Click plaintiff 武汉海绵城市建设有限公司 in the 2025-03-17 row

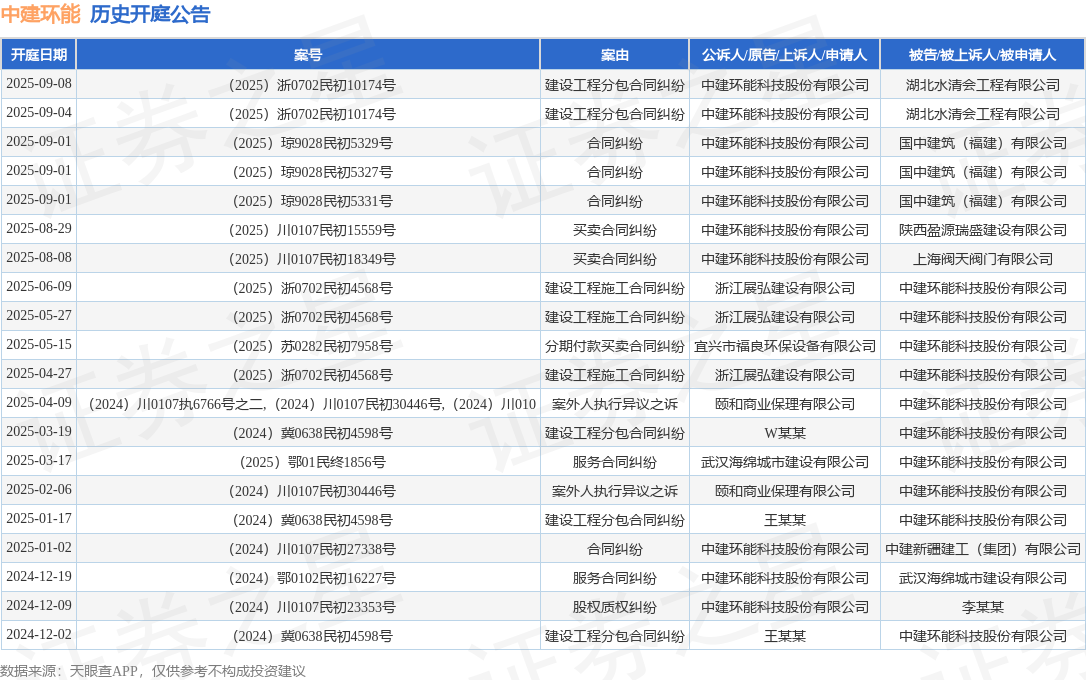785,463
